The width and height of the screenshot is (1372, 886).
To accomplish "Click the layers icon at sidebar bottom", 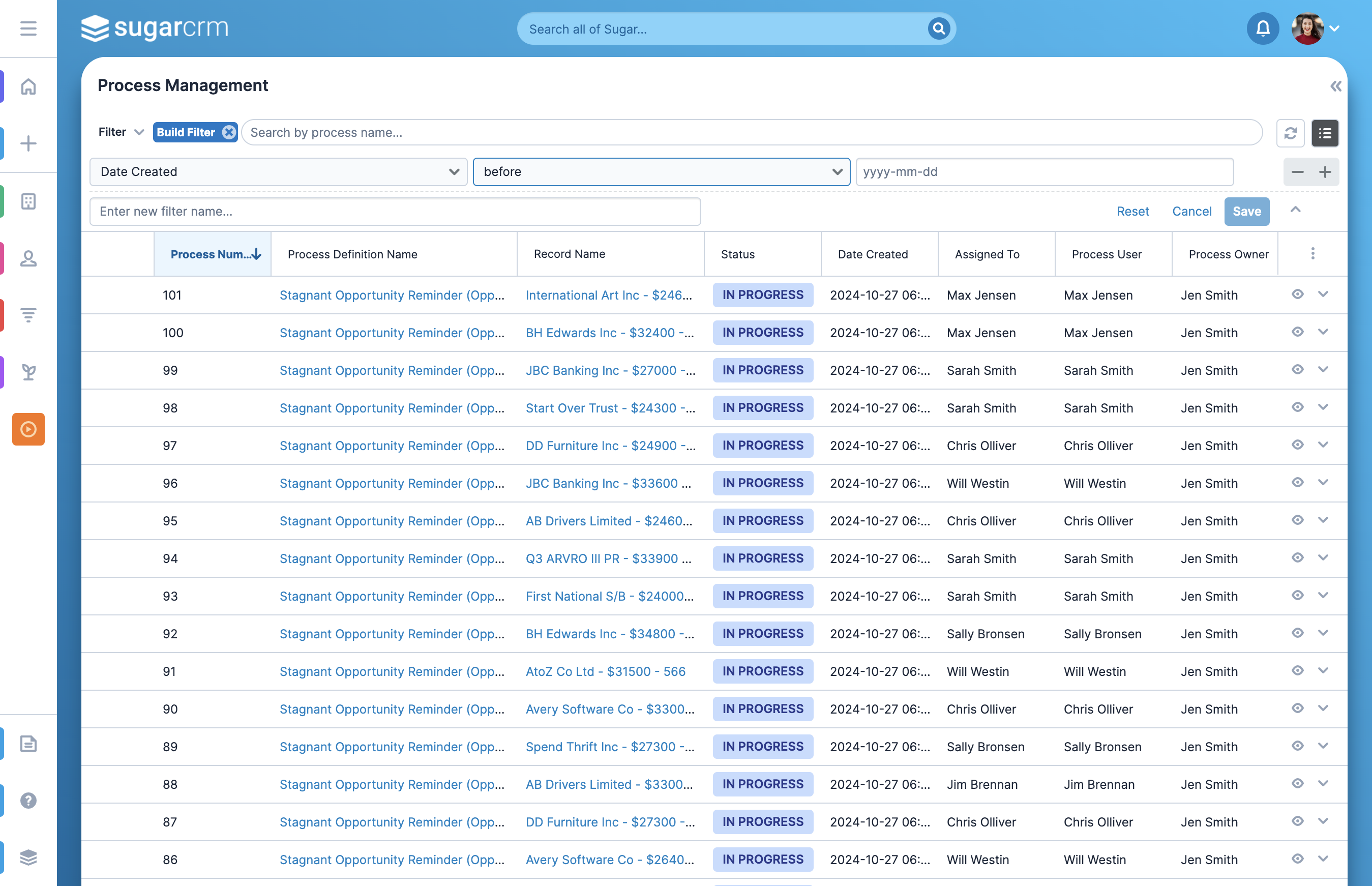I will pyautogui.click(x=28, y=857).
